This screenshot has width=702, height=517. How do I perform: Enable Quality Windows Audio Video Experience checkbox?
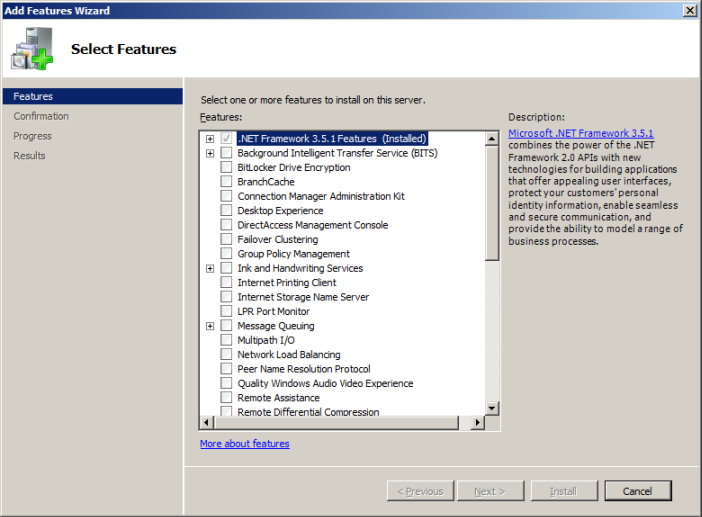[x=226, y=383]
